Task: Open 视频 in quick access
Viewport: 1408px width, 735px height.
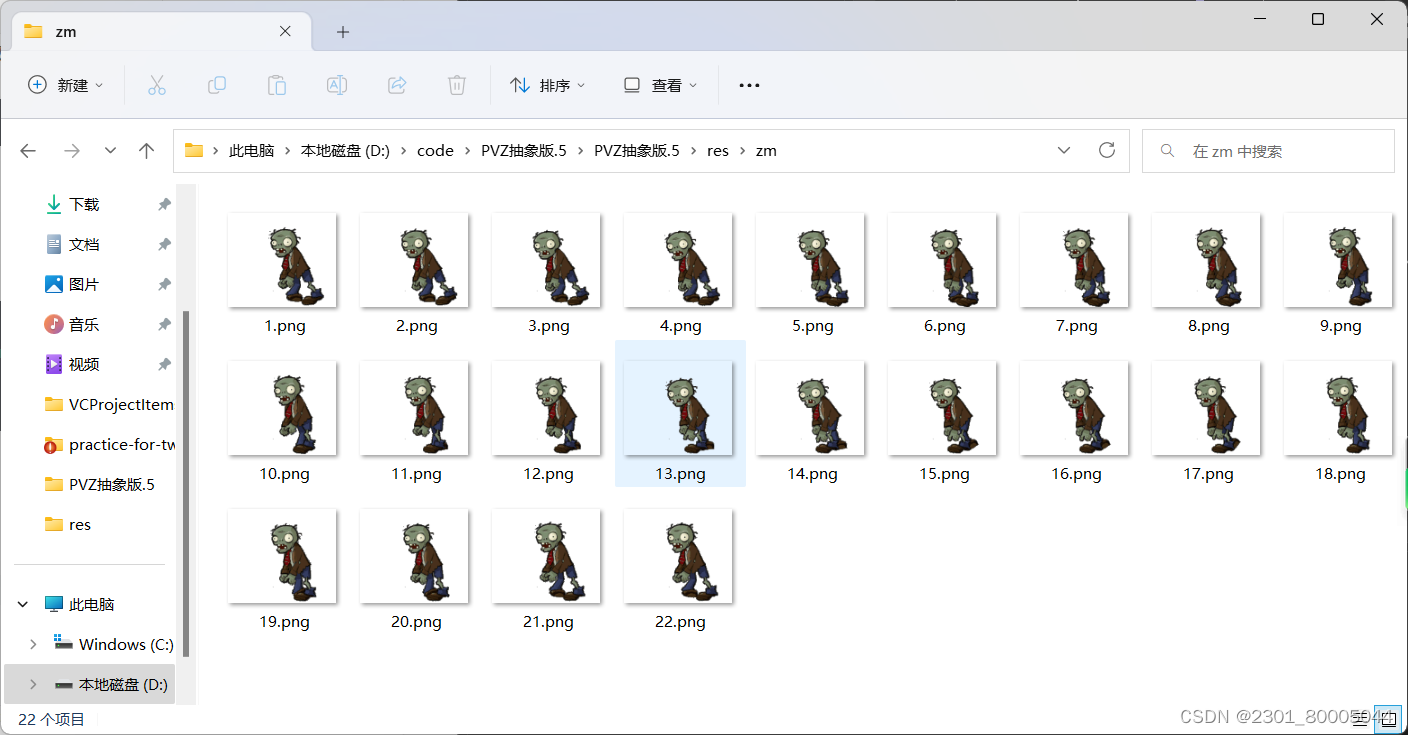Action: [x=84, y=364]
